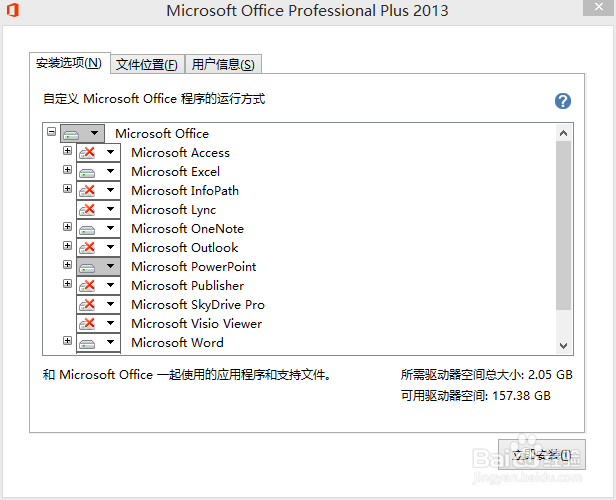Click Microsoft Visio Viewer install icon
The width and height of the screenshot is (616, 500).
pyautogui.click(x=88, y=324)
